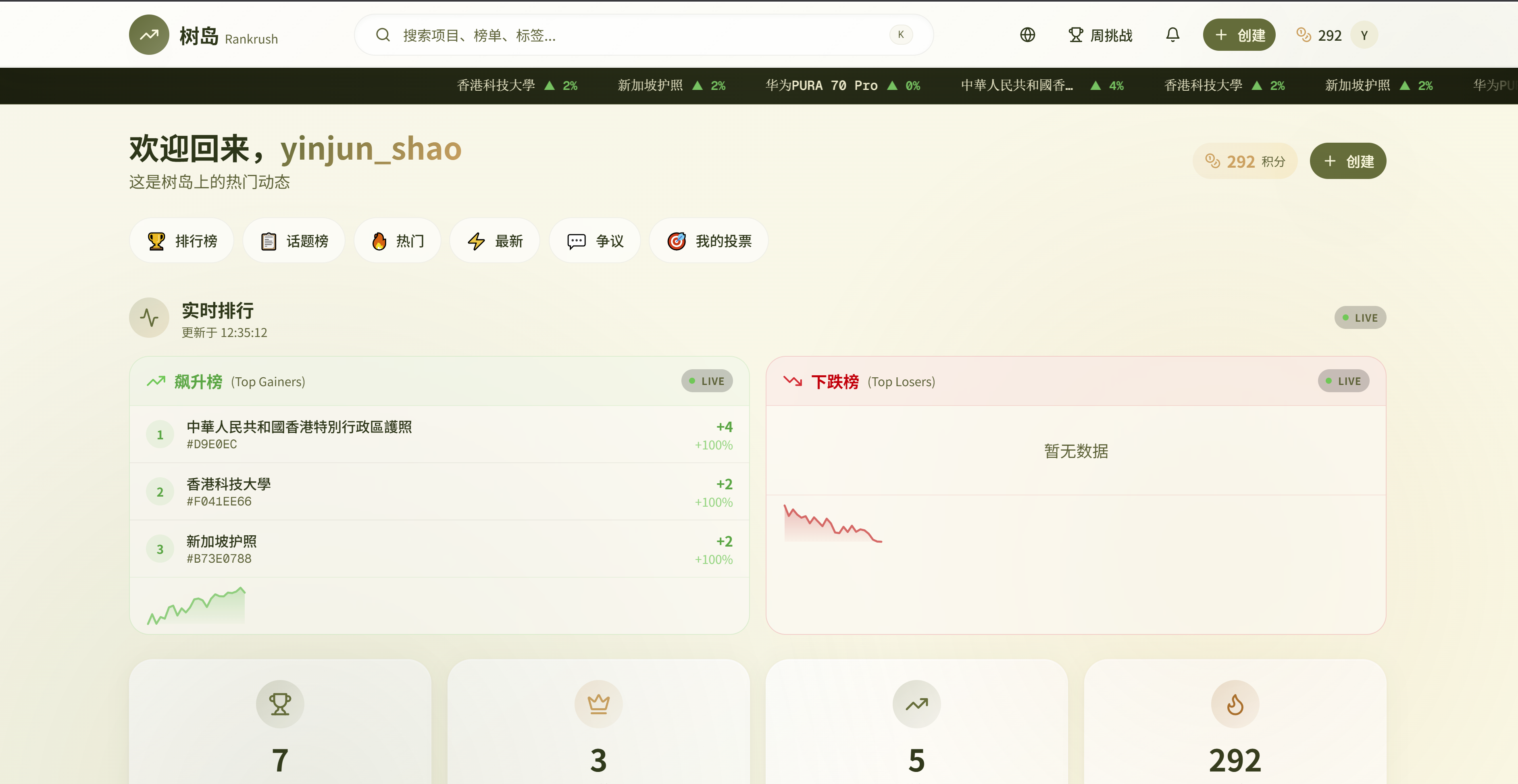Viewport: 1518px width, 784px height.
Task: Open the 周挑战 link
Action: (1100, 35)
